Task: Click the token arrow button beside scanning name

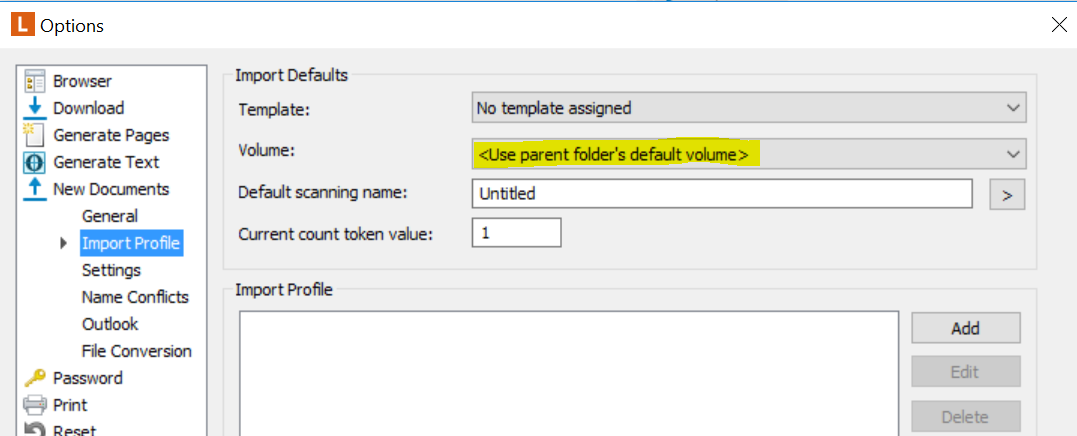Action: 1007,194
